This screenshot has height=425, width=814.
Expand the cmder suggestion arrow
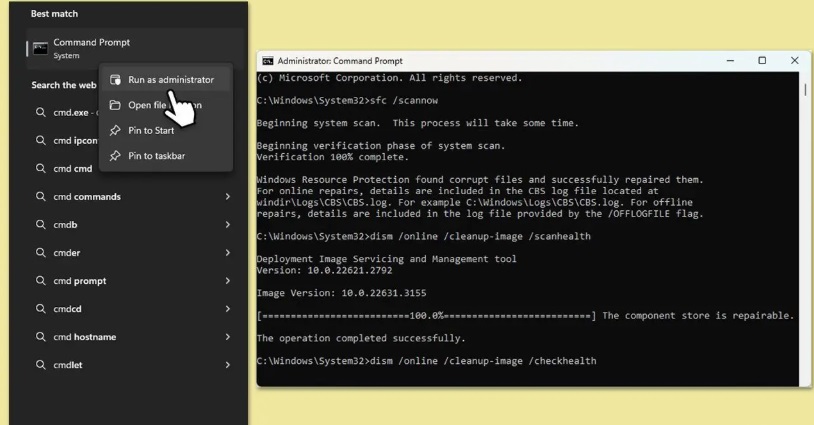[x=227, y=252]
